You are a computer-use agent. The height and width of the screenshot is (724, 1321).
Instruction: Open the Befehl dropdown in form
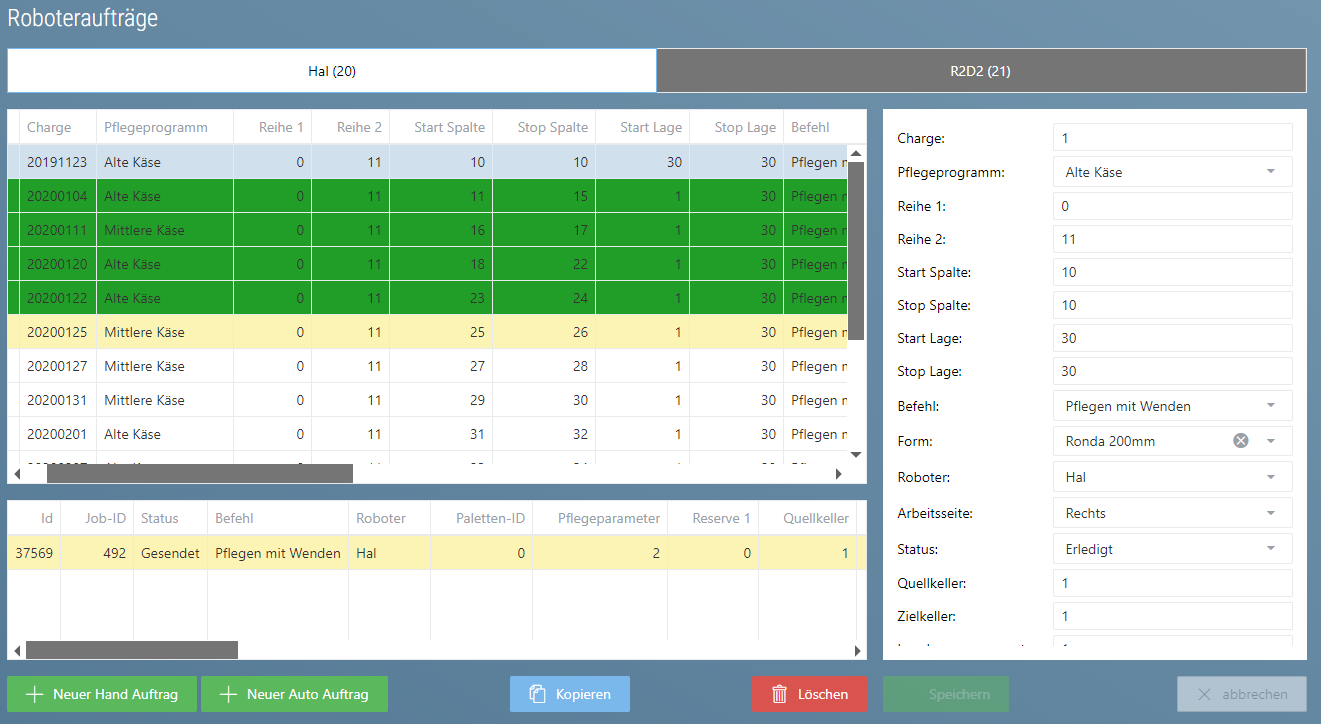[x=1173, y=406]
